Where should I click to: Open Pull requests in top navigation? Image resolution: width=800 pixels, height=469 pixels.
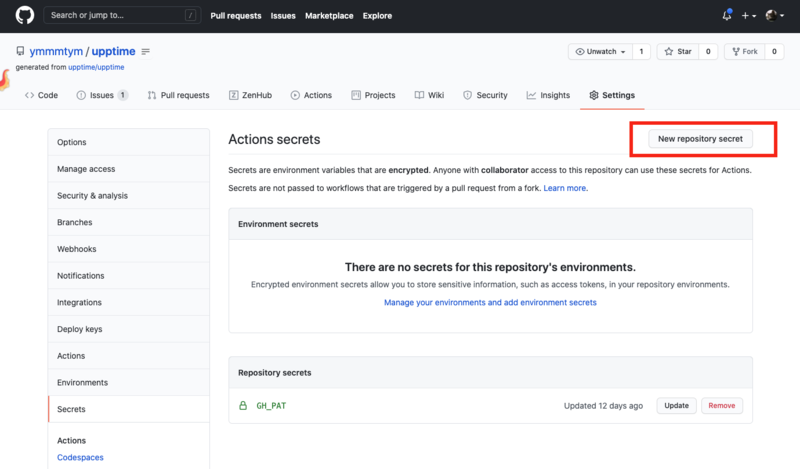(x=236, y=16)
